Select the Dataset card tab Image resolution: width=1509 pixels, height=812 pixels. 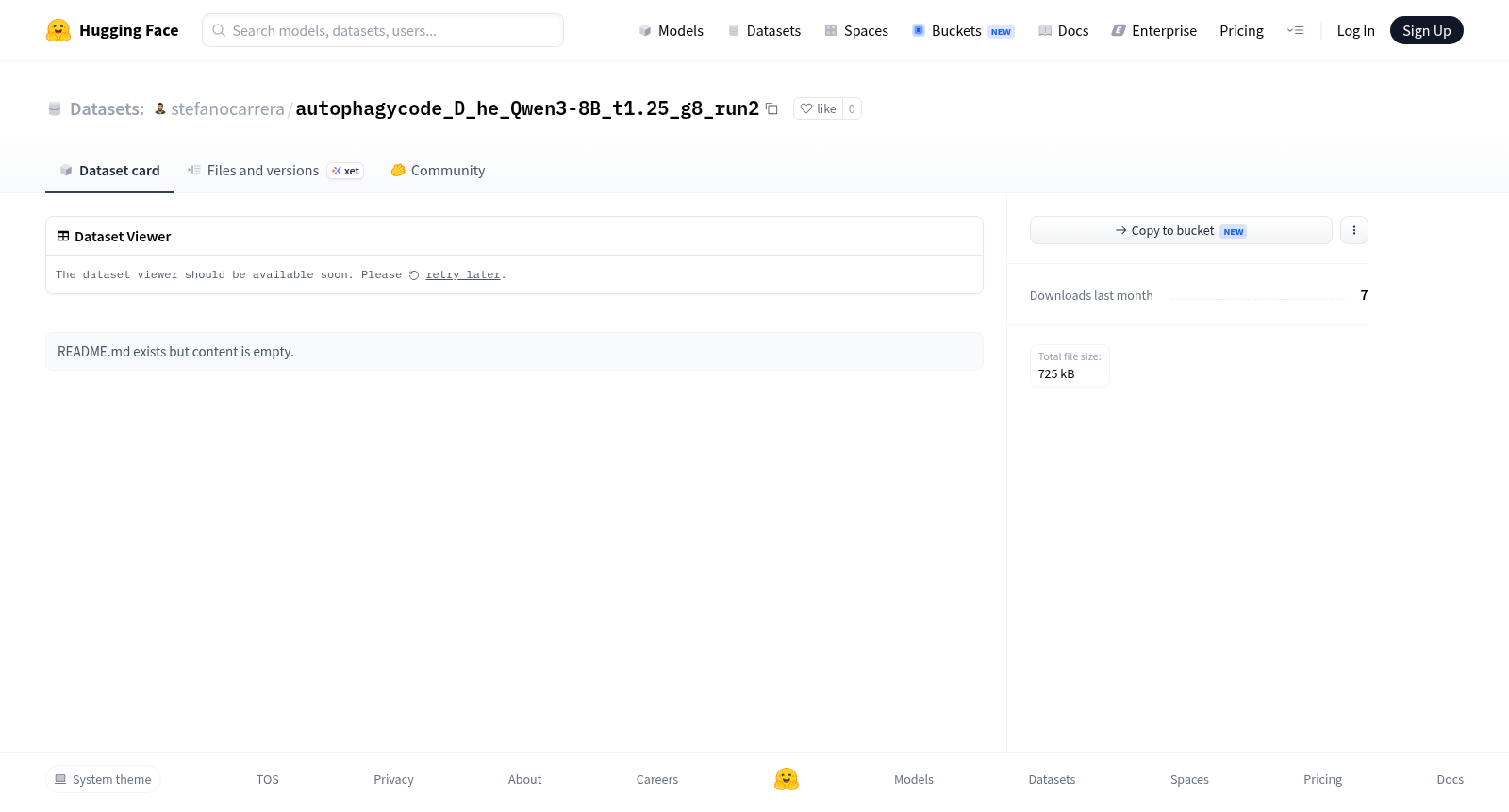109,171
